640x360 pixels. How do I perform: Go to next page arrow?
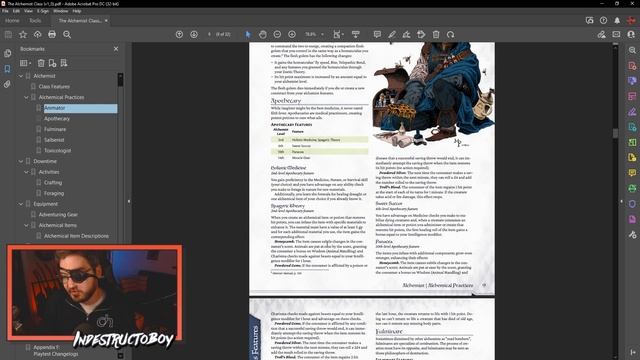click(194, 35)
